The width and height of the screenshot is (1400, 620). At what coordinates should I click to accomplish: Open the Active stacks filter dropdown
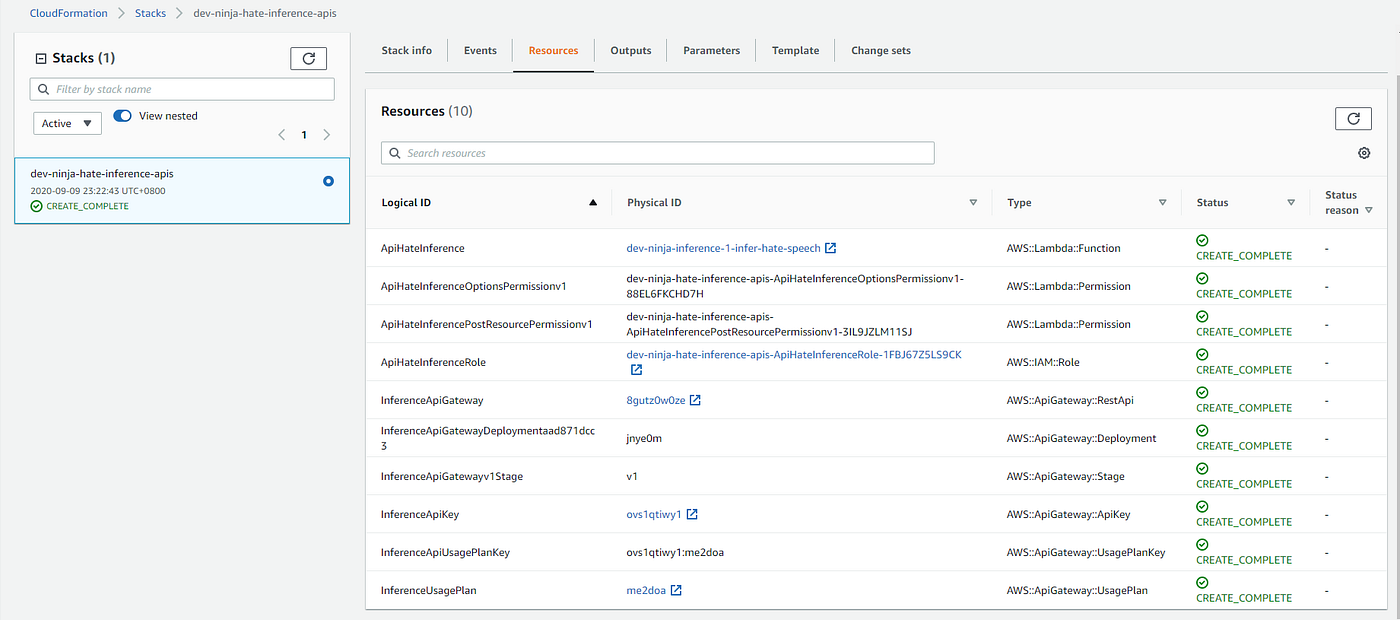67,122
